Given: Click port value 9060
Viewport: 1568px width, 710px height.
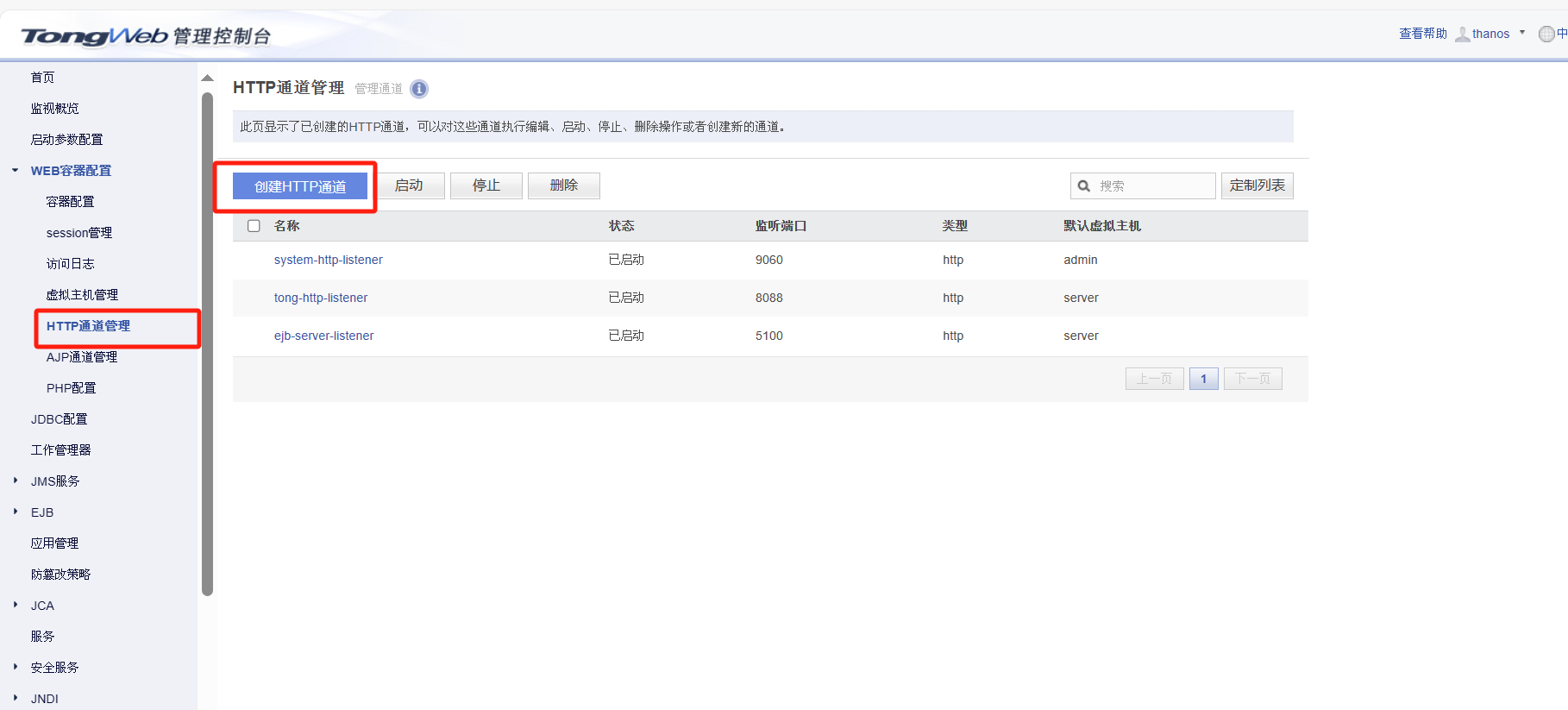Looking at the screenshot, I should pos(769,260).
